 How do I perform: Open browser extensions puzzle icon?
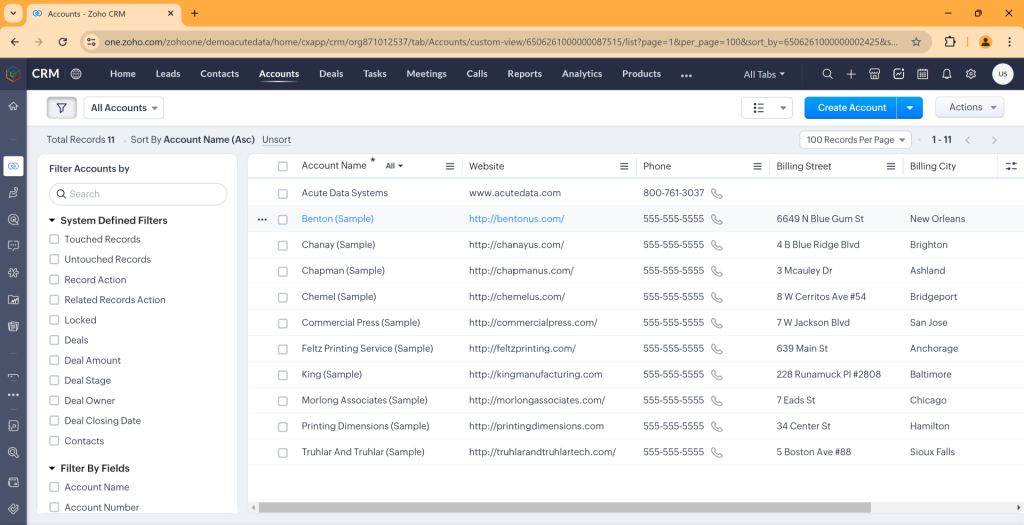(x=950, y=42)
